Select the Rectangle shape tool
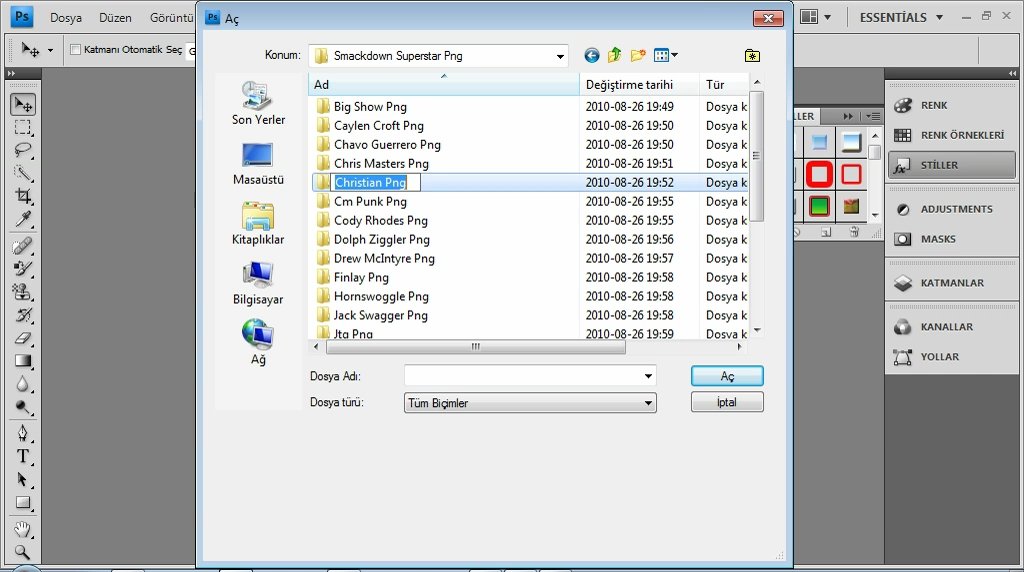Image resolution: width=1024 pixels, height=572 pixels. coord(23,502)
